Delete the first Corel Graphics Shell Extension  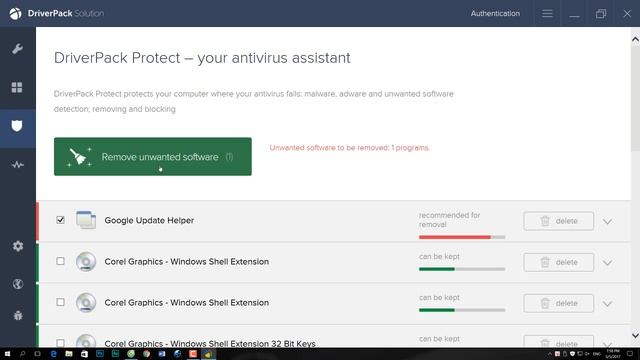point(558,262)
